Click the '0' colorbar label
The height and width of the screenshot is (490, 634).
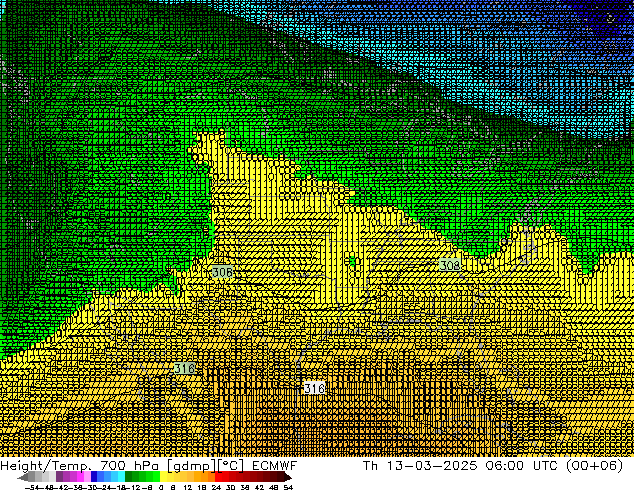coord(161,487)
